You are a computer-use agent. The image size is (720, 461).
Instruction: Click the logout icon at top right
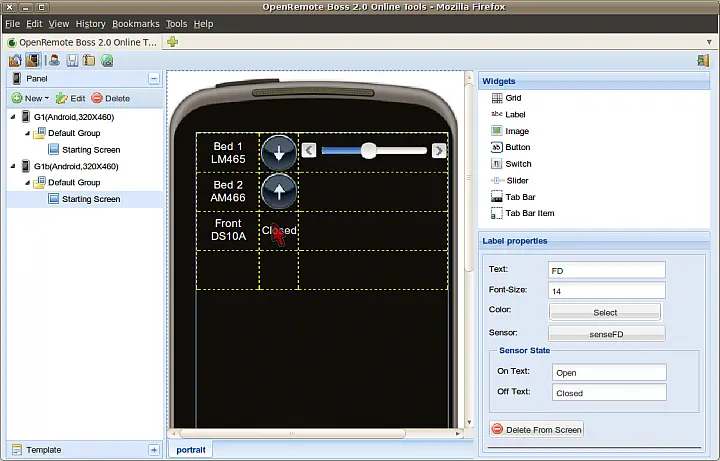(703, 60)
